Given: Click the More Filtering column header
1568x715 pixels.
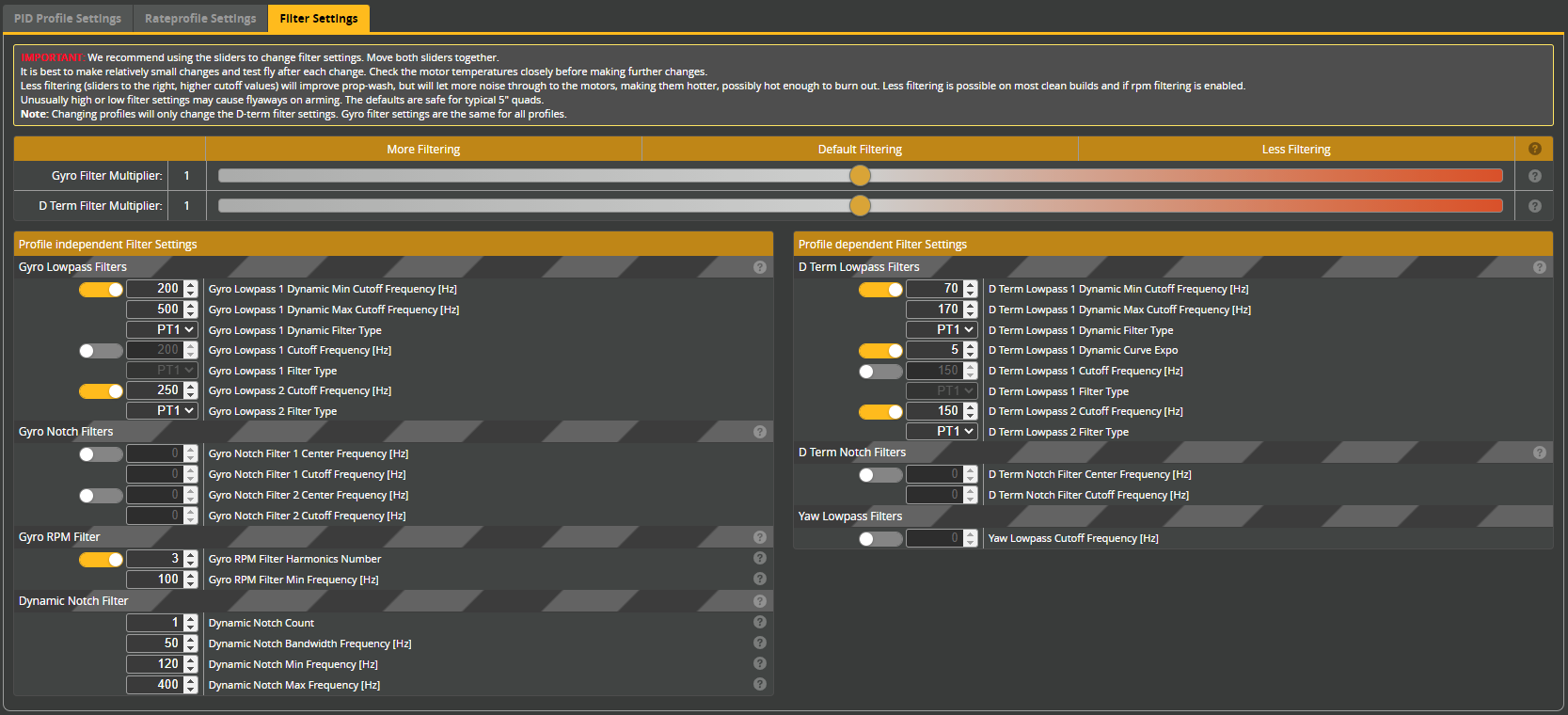Looking at the screenshot, I should [423, 150].
